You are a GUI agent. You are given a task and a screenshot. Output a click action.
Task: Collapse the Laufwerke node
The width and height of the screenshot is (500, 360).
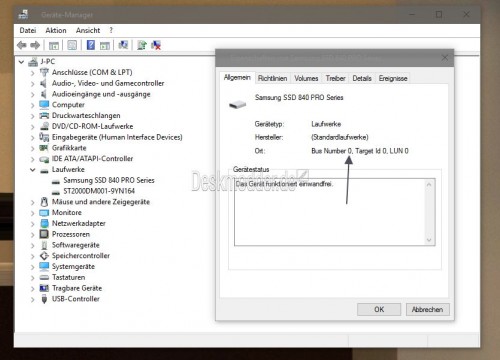click(x=32, y=170)
